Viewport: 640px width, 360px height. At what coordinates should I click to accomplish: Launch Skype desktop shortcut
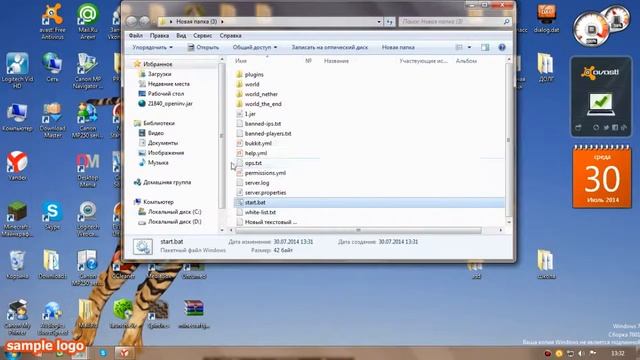pyautogui.click(x=52, y=216)
